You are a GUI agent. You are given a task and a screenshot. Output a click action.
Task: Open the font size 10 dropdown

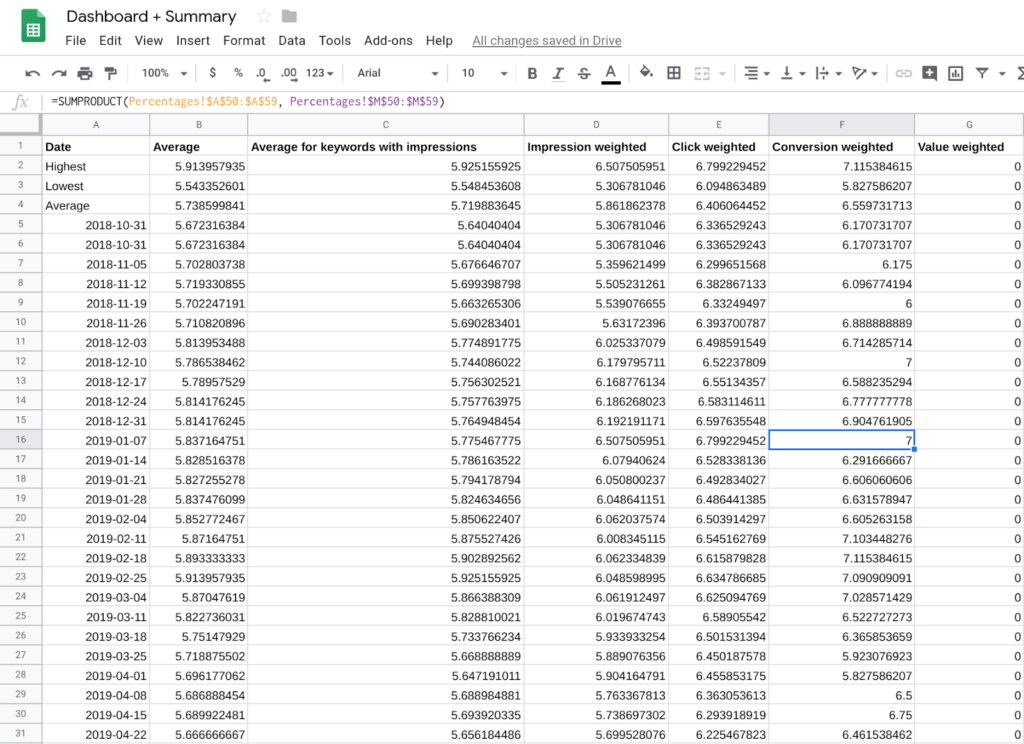coord(484,73)
